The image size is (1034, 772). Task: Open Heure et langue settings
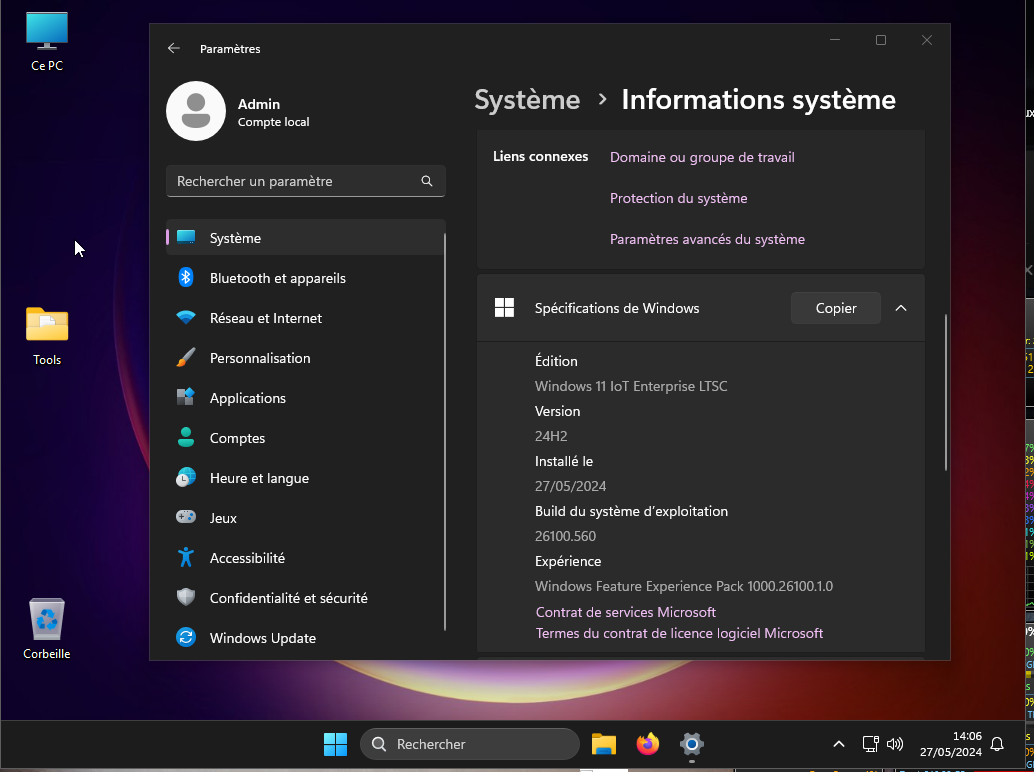click(x=306, y=477)
